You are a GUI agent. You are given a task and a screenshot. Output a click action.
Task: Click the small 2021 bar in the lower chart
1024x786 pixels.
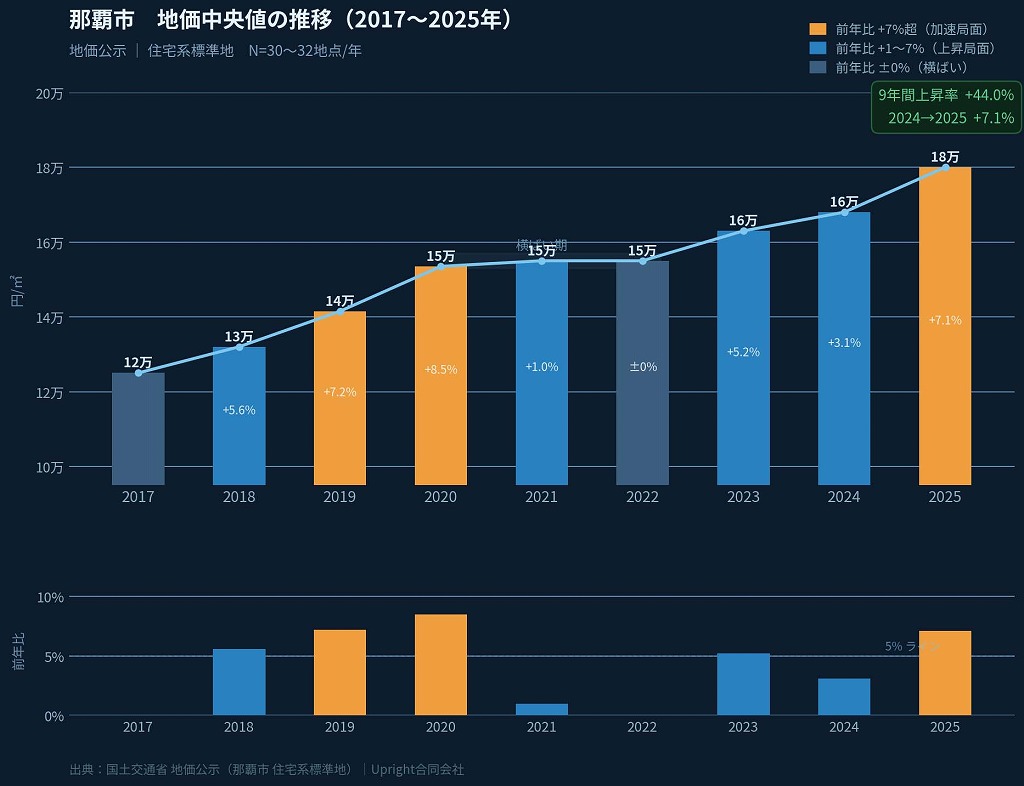(541, 709)
